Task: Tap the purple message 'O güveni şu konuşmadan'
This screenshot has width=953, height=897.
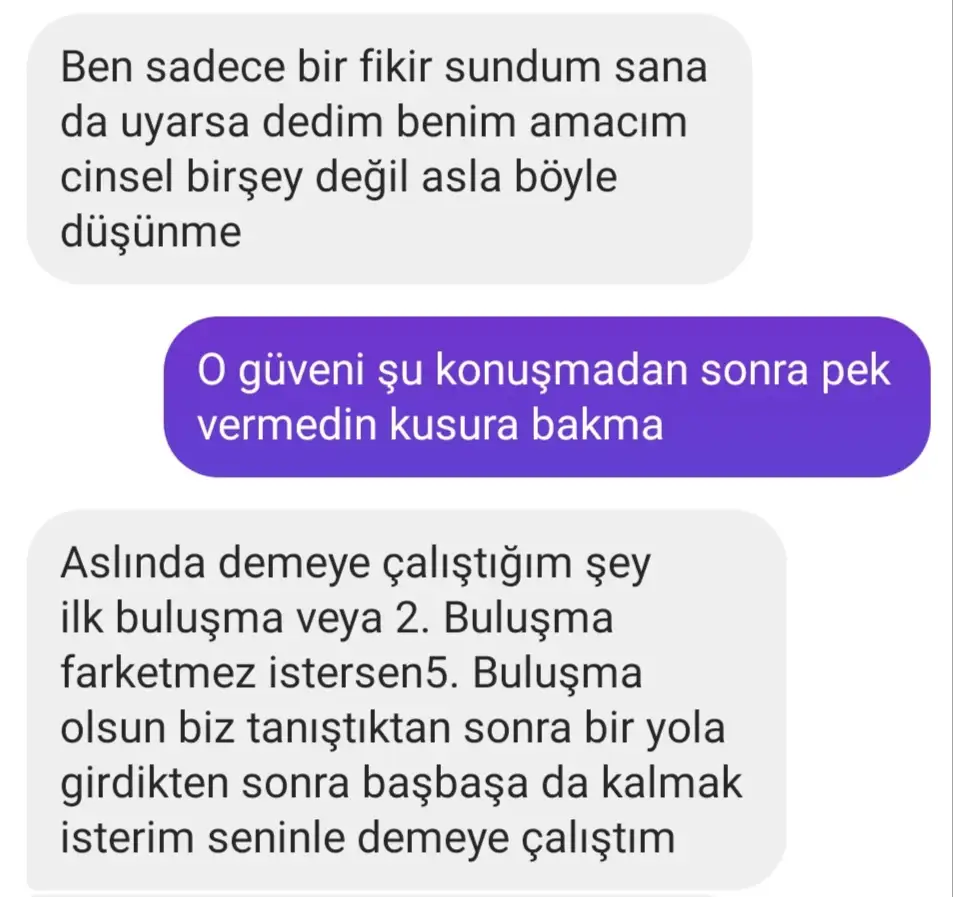Action: point(547,396)
